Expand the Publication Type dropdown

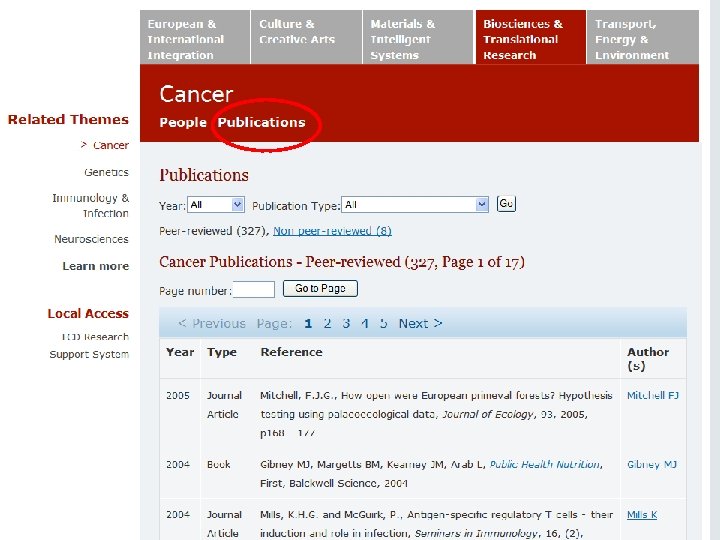414,204
